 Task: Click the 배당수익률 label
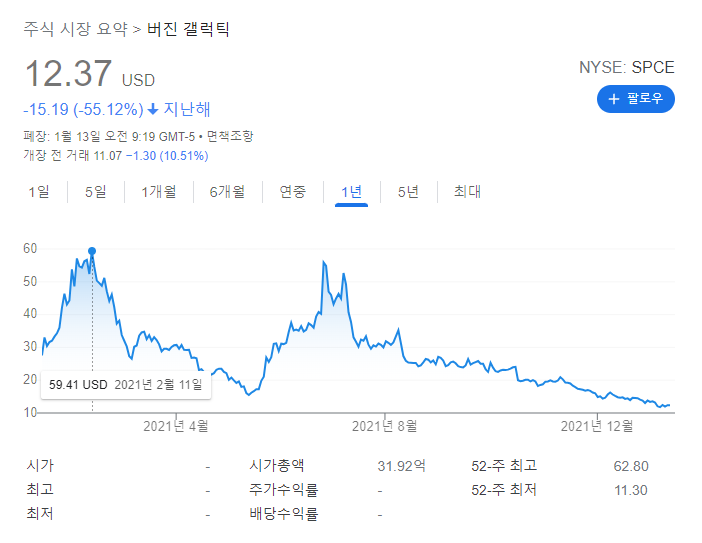coord(283,513)
